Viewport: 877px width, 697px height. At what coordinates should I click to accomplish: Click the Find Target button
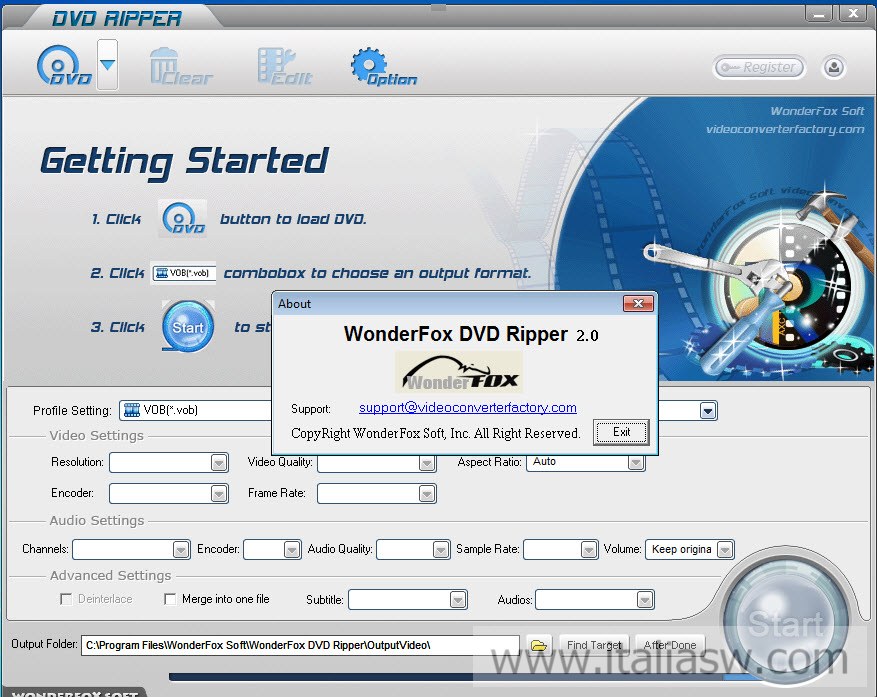[594, 645]
